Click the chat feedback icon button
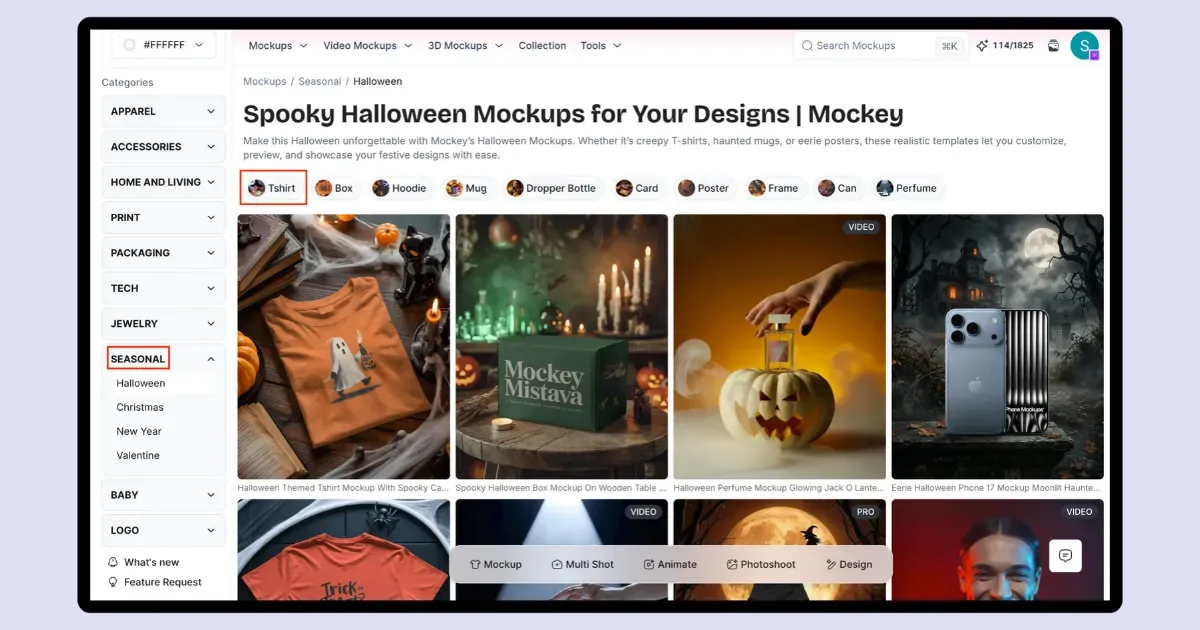This screenshot has height=630, width=1200. pos(1065,556)
